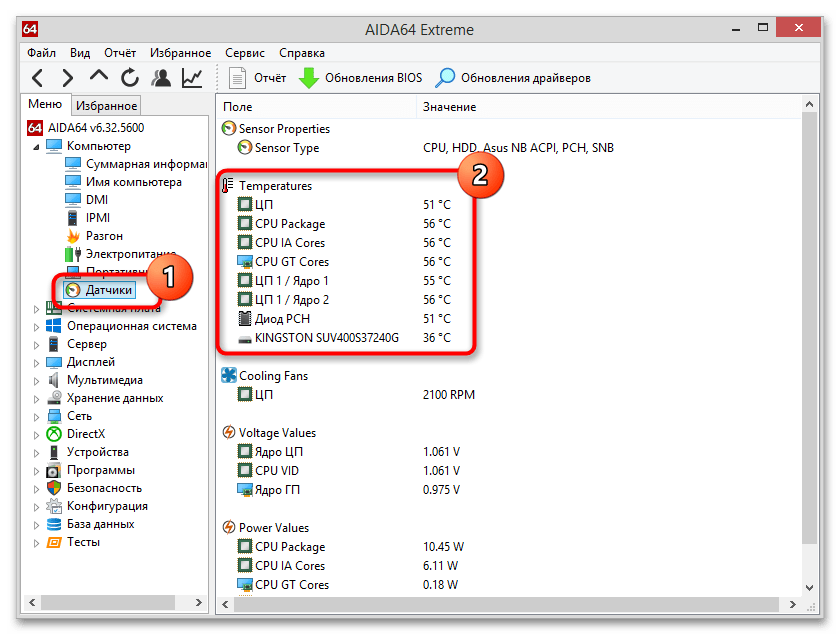Image resolution: width=840 pixels, height=635 pixels.
Task: Expand the Операционная система node
Action: click(x=36, y=327)
